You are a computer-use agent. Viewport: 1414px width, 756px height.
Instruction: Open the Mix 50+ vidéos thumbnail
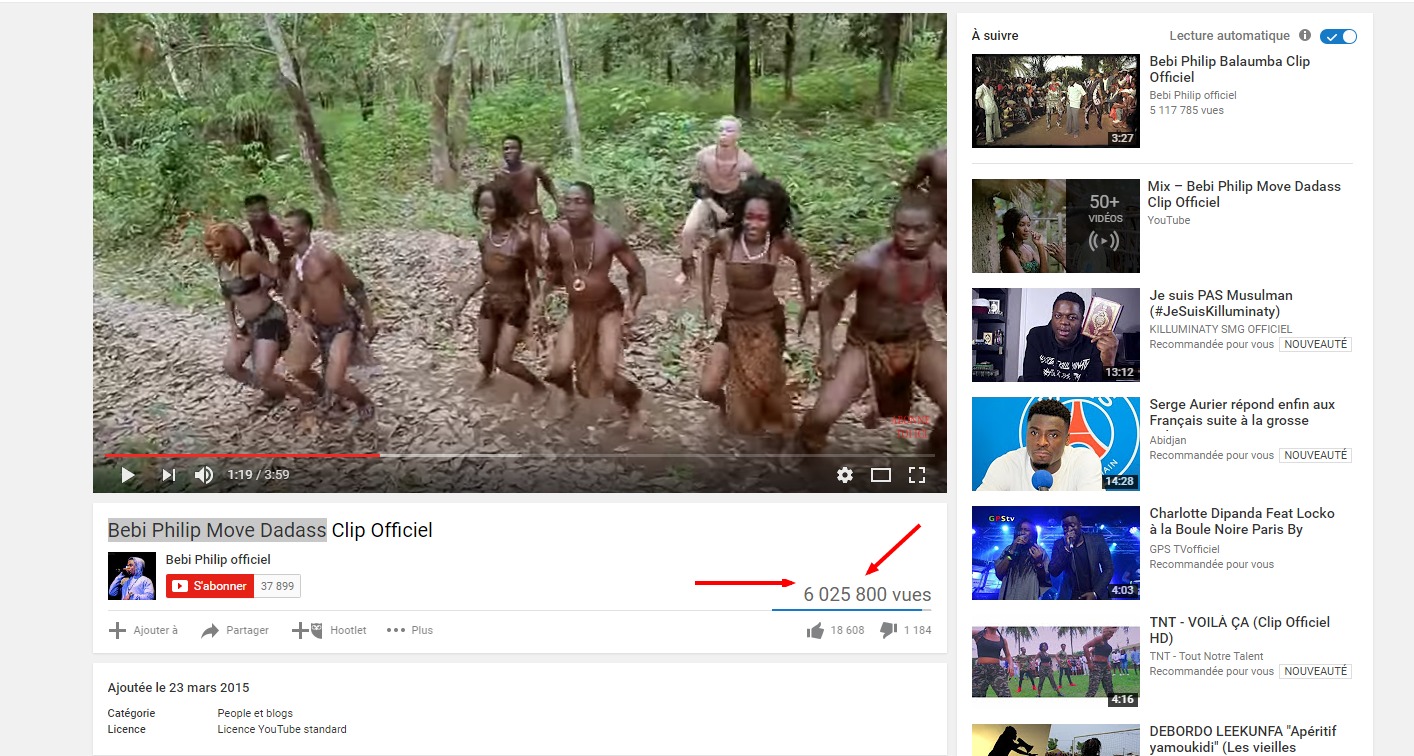1055,226
